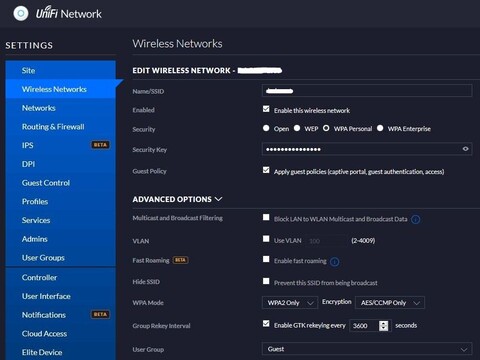
Task: Click info icon beside Multicast and Broadcast Data
Action: coord(415,219)
